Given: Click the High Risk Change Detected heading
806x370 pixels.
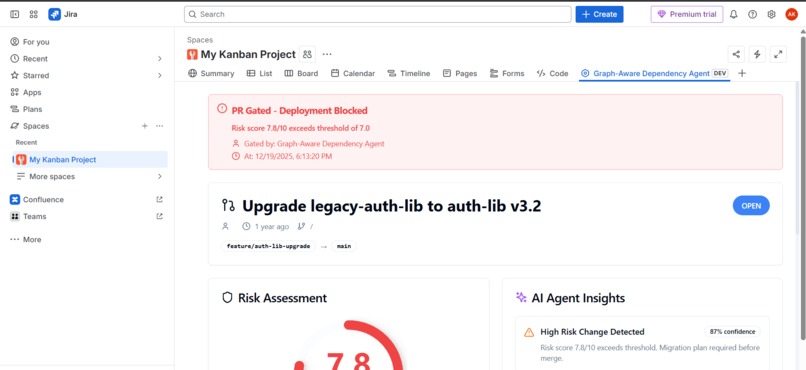Looking at the screenshot, I should pos(592,332).
